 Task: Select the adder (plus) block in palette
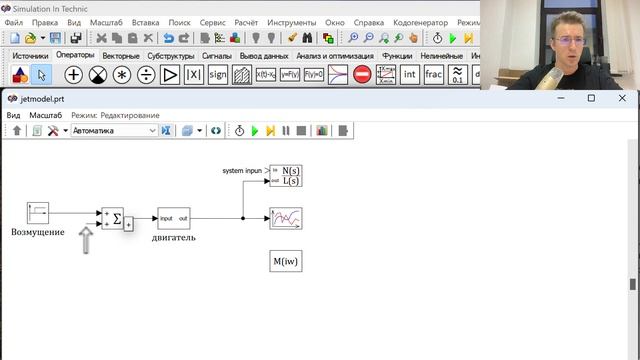coord(73,75)
